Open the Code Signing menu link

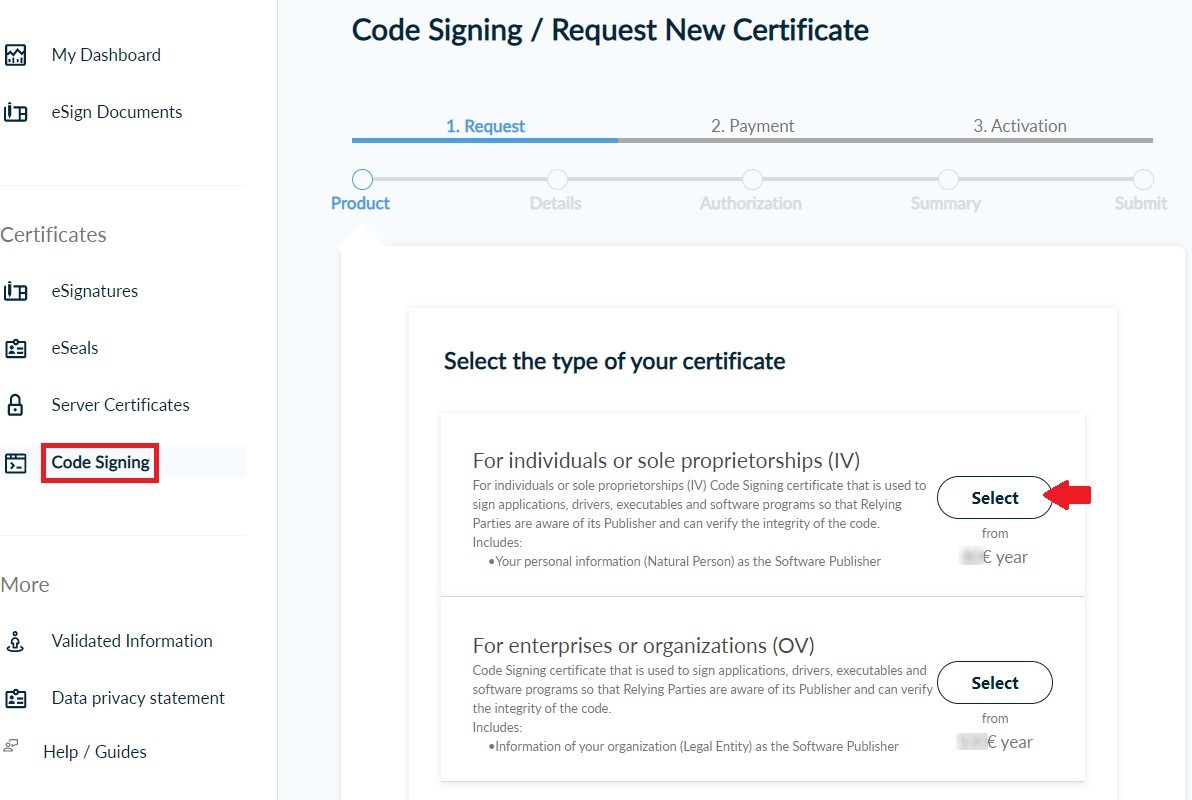tap(100, 462)
